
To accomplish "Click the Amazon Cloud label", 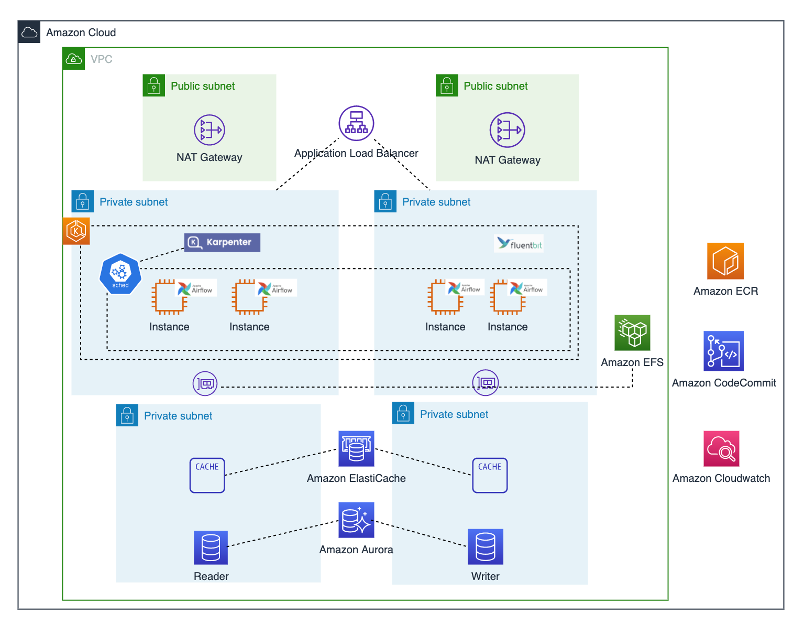I will [81, 32].
